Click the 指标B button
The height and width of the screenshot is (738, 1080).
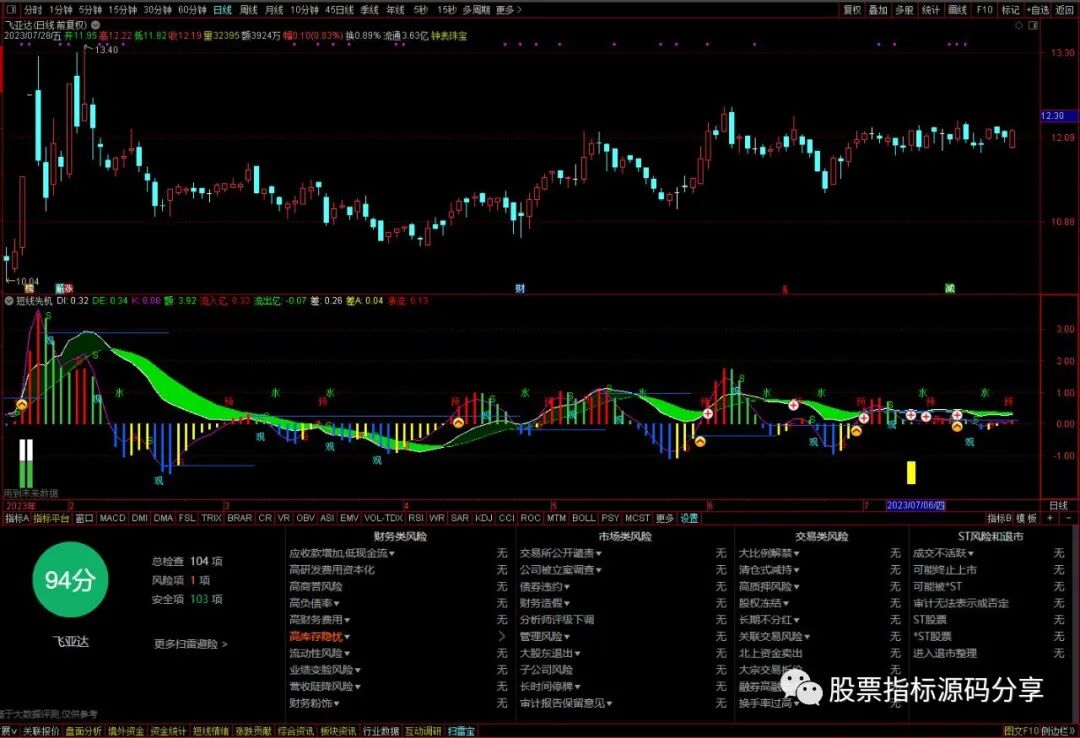(999, 517)
